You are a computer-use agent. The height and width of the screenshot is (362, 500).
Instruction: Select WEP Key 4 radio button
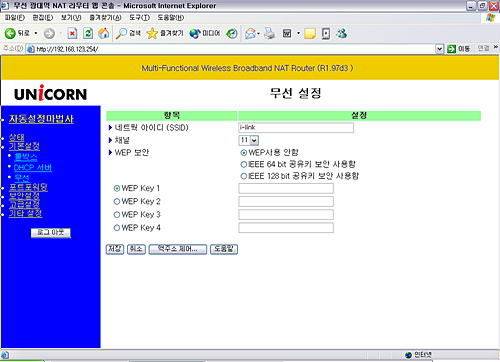117,228
